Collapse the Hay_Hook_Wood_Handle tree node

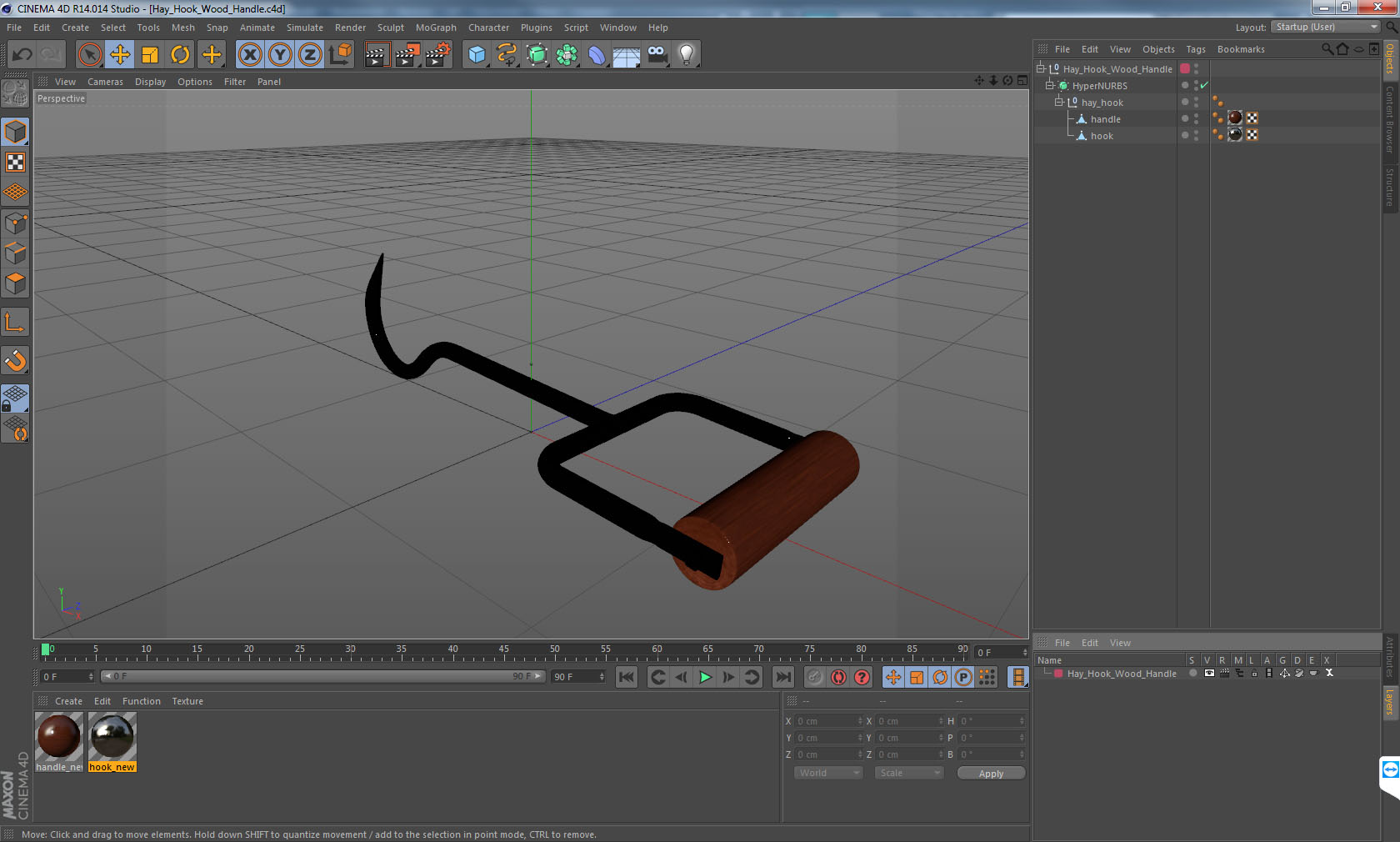click(1040, 68)
